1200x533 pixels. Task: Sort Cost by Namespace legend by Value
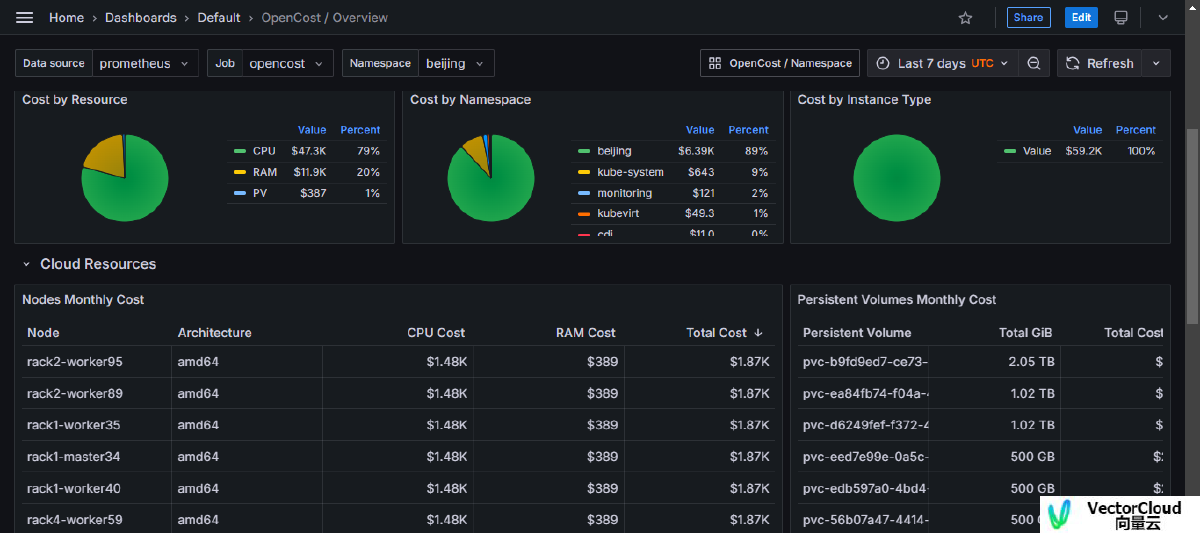(x=700, y=130)
